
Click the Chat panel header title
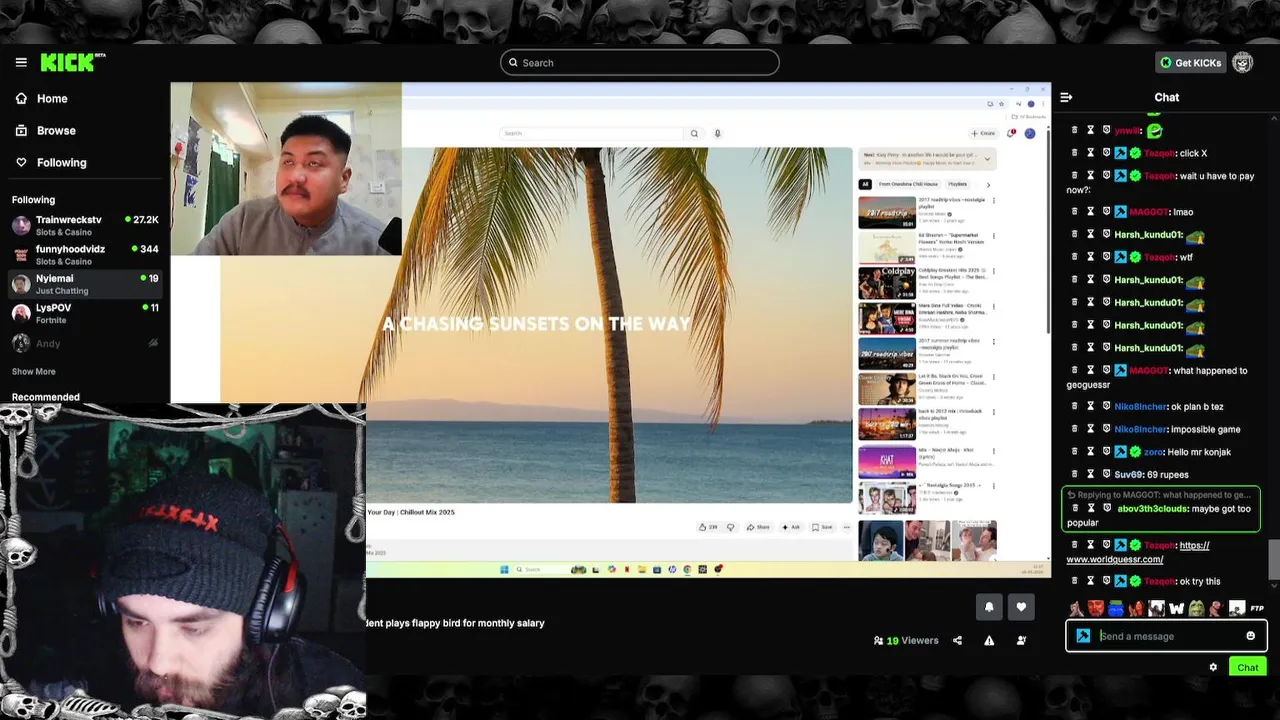click(1167, 97)
